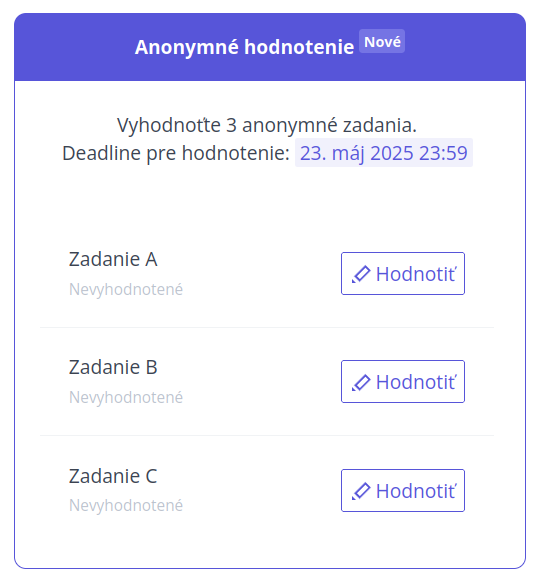Click Nevyhodnotené status under Zadanie B
This screenshot has height=579, width=539.
(126, 398)
